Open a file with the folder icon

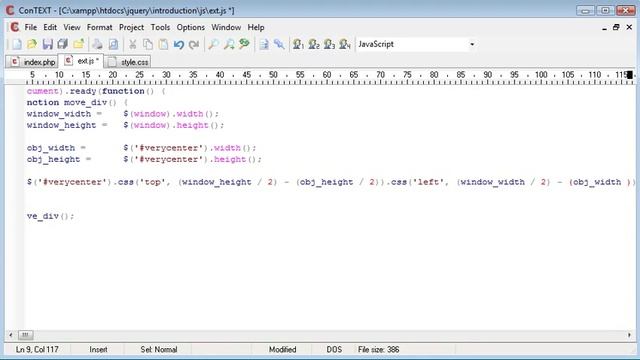point(32,44)
